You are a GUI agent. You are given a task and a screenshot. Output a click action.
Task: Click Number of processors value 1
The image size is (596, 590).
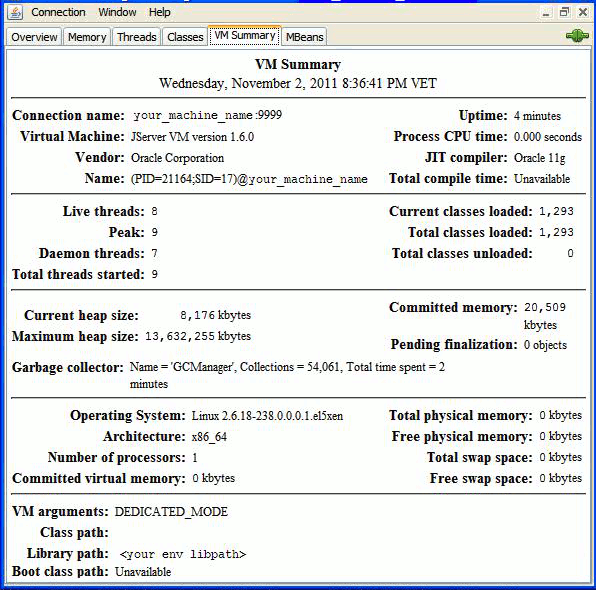[195, 457]
